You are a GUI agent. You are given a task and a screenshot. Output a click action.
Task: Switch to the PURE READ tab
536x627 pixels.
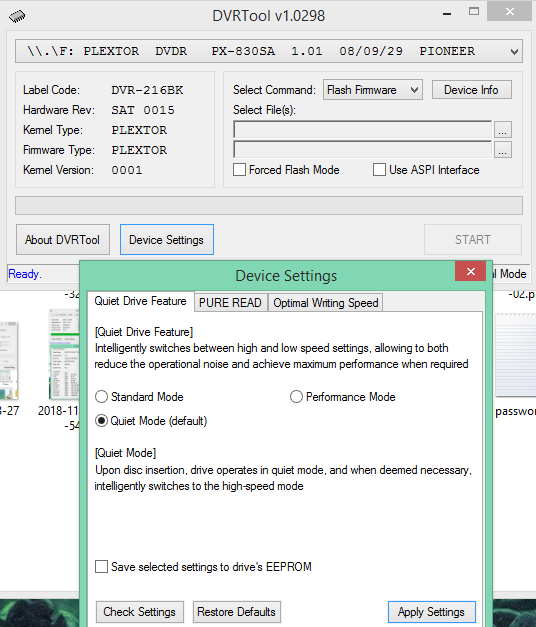tap(230, 303)
